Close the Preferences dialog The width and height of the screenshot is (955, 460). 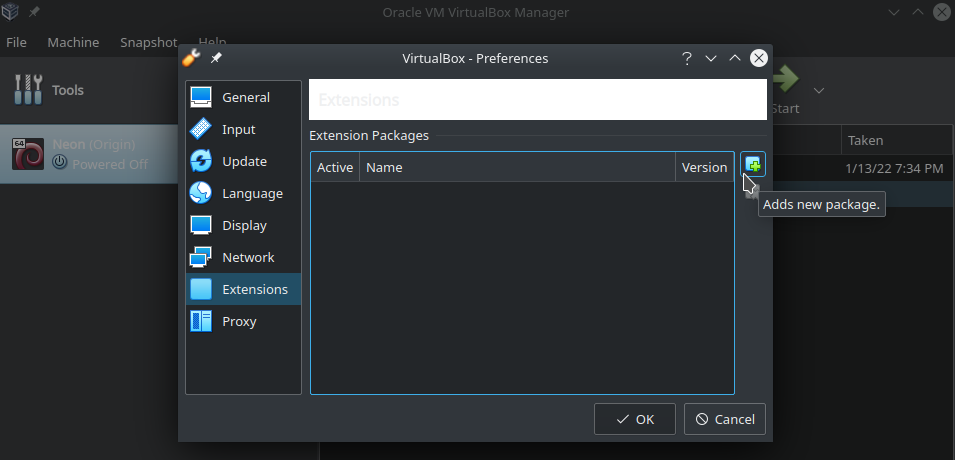click(758, 58)
